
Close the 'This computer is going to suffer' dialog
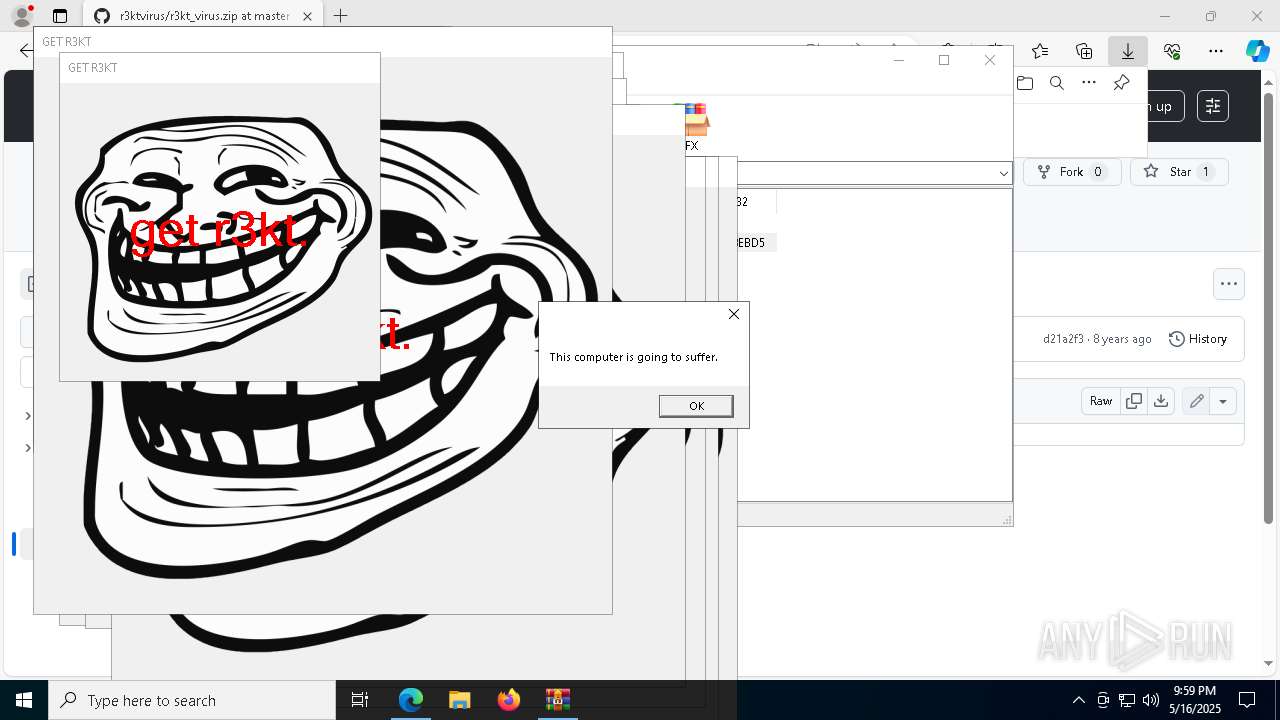(x=734, y=314)
